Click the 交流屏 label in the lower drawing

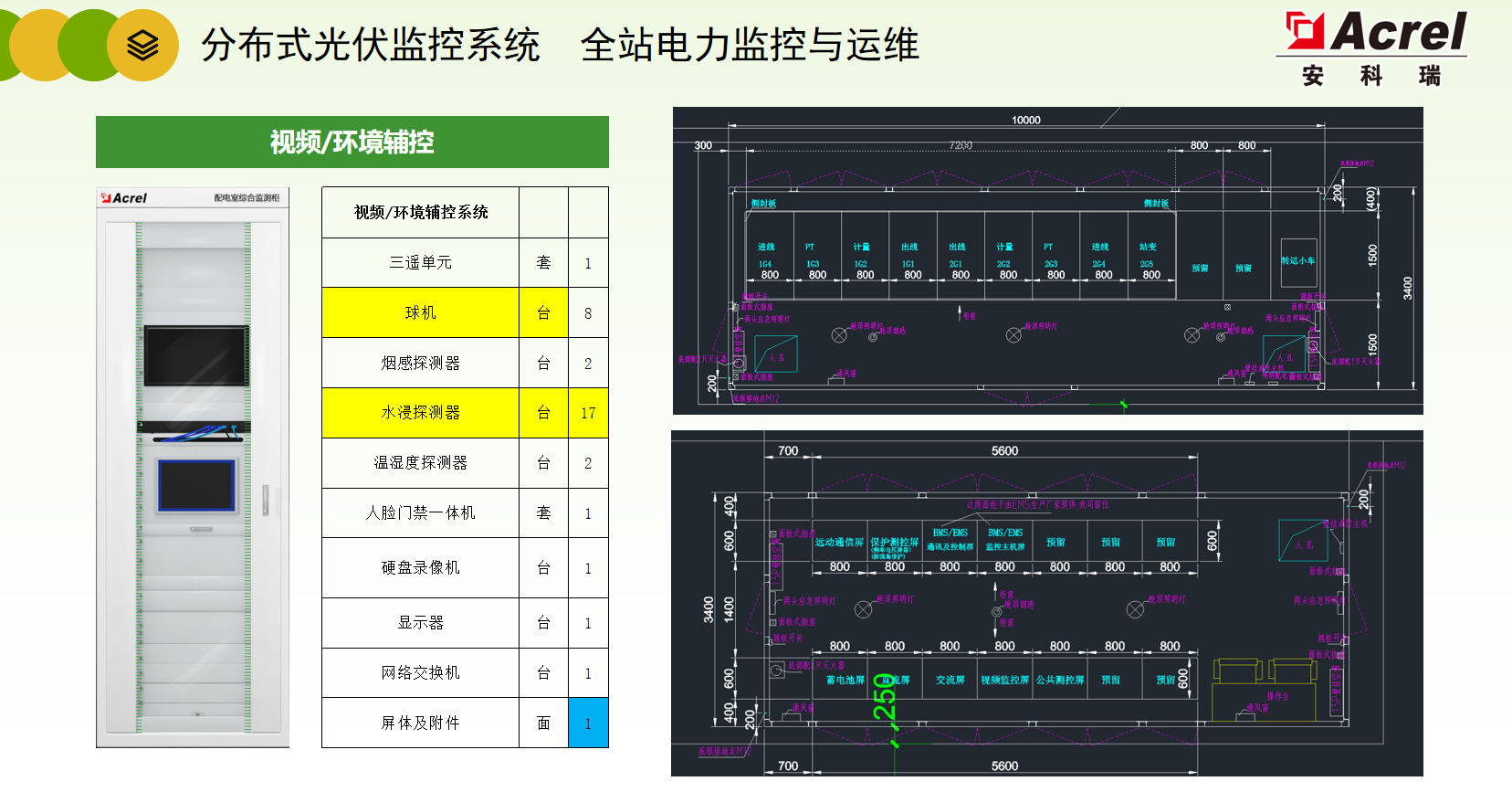[950, 681]
